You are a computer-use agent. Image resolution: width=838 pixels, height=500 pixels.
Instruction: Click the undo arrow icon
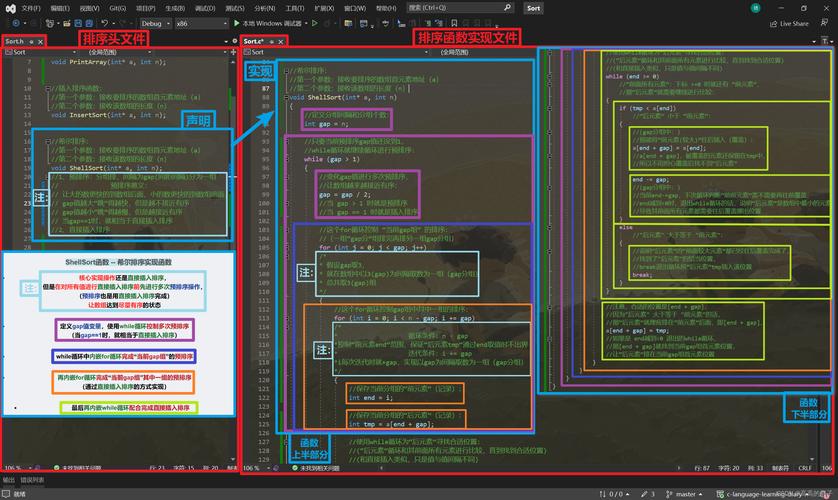pos(104,24)
